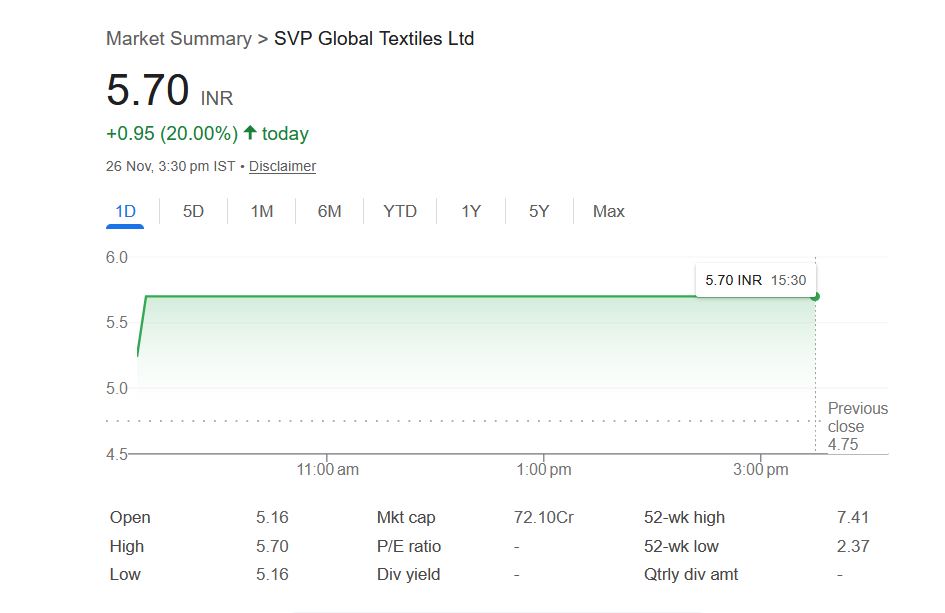945x613 pixels.
Task: Open the 1M time range tab
Action: coord(261,211)
